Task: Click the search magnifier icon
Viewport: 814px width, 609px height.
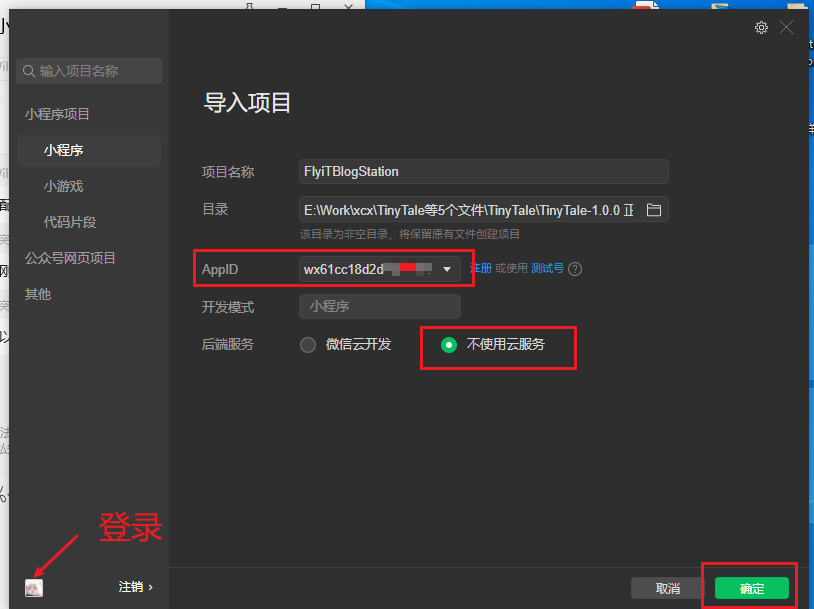Action: click(29, 71)
